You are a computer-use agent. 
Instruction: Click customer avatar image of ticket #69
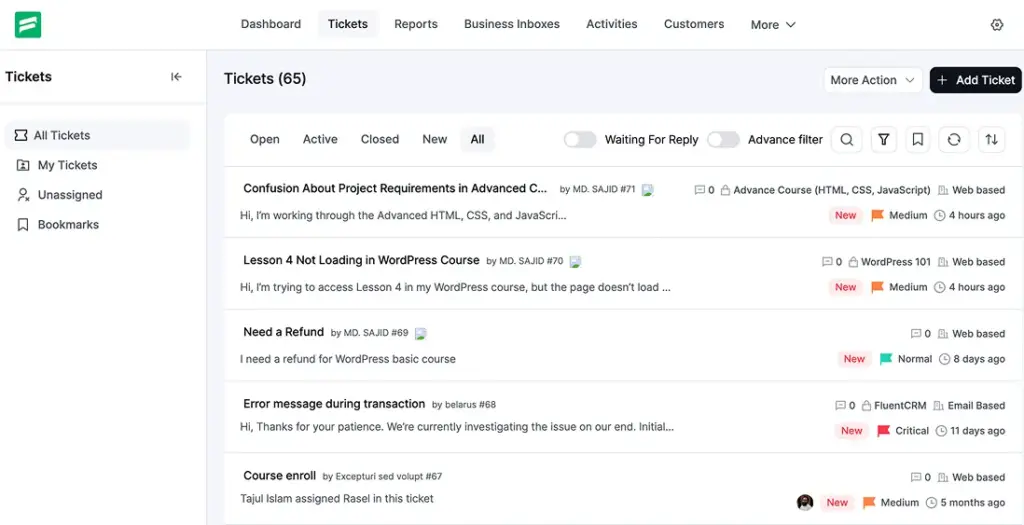point(421,334)
